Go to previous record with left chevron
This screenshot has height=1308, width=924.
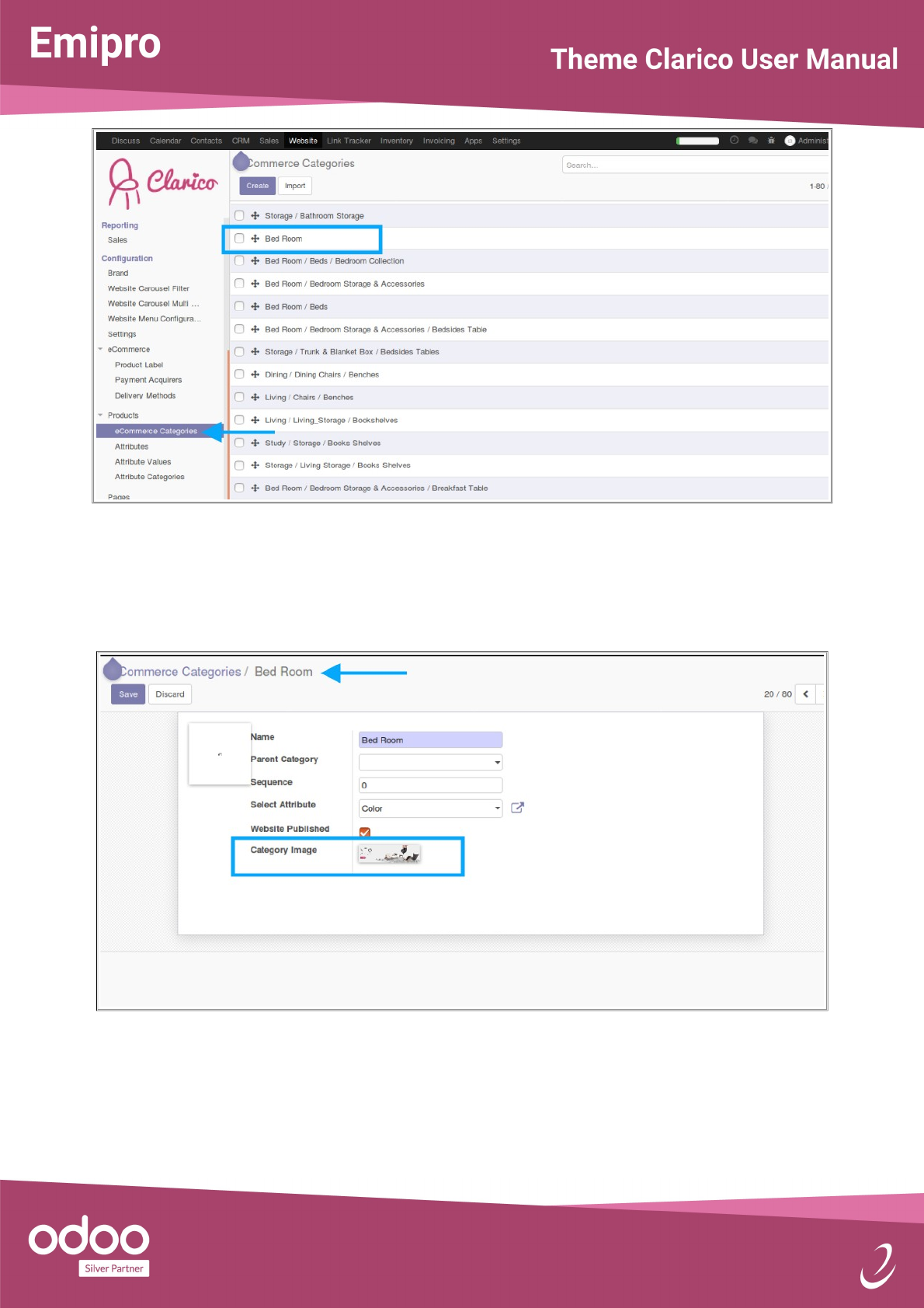coord(806,694)
